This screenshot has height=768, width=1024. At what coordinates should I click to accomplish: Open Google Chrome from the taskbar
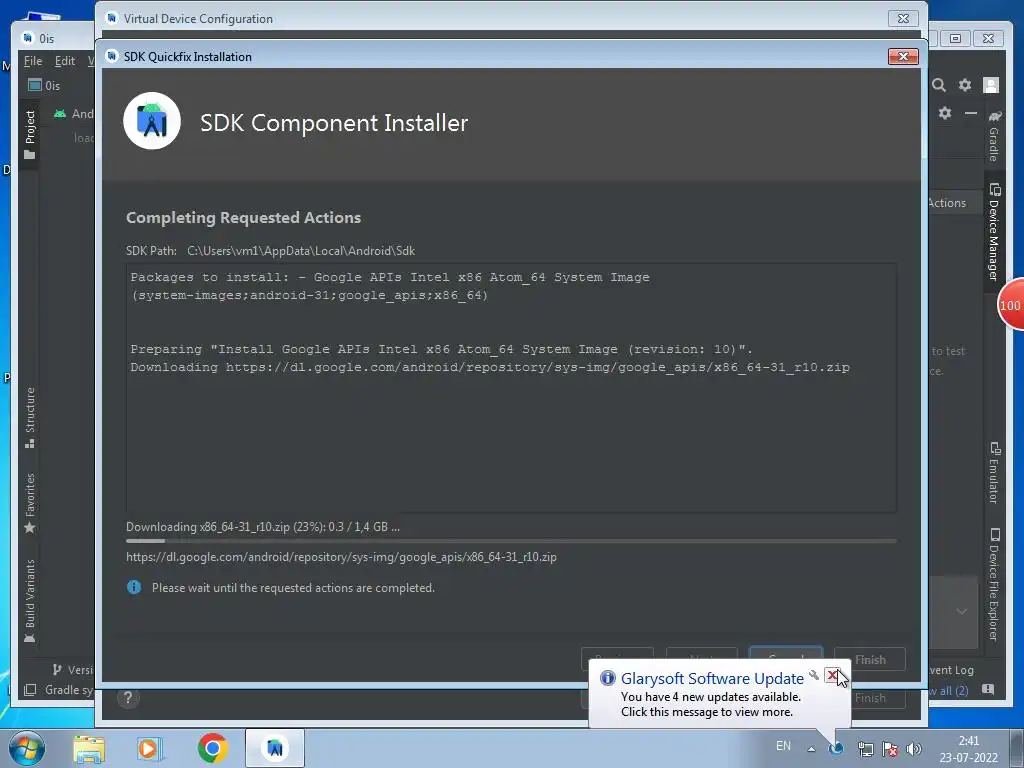coord(212,748)
